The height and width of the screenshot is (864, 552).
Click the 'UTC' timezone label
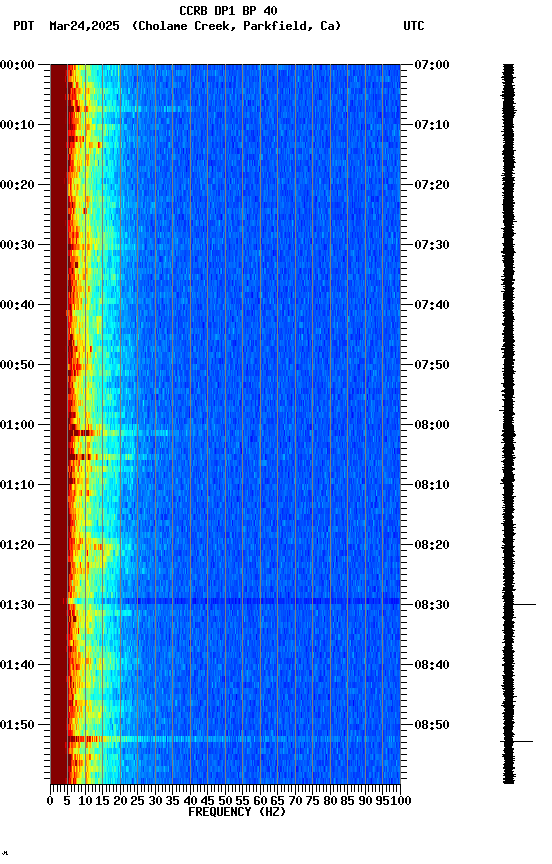(x=414, y=26)
